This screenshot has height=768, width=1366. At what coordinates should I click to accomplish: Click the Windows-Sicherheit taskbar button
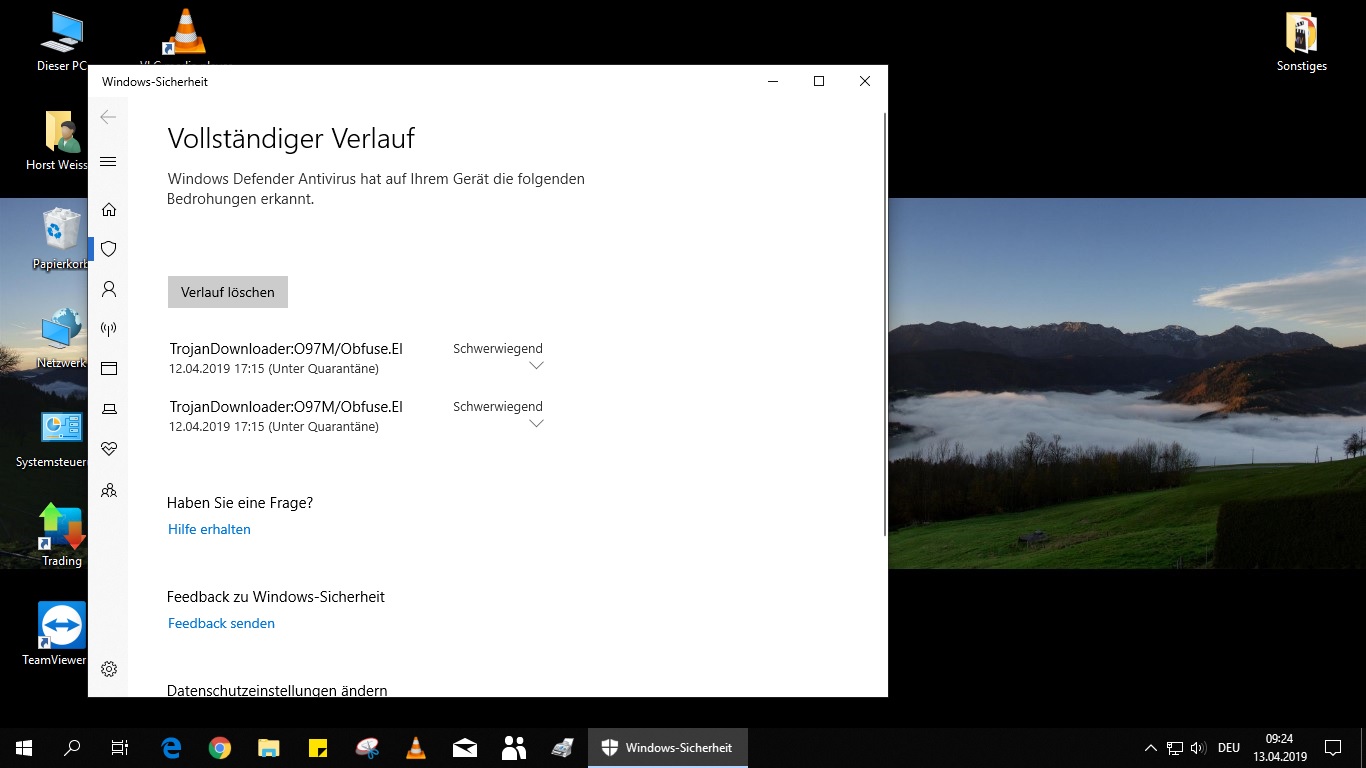pos(668,747)
